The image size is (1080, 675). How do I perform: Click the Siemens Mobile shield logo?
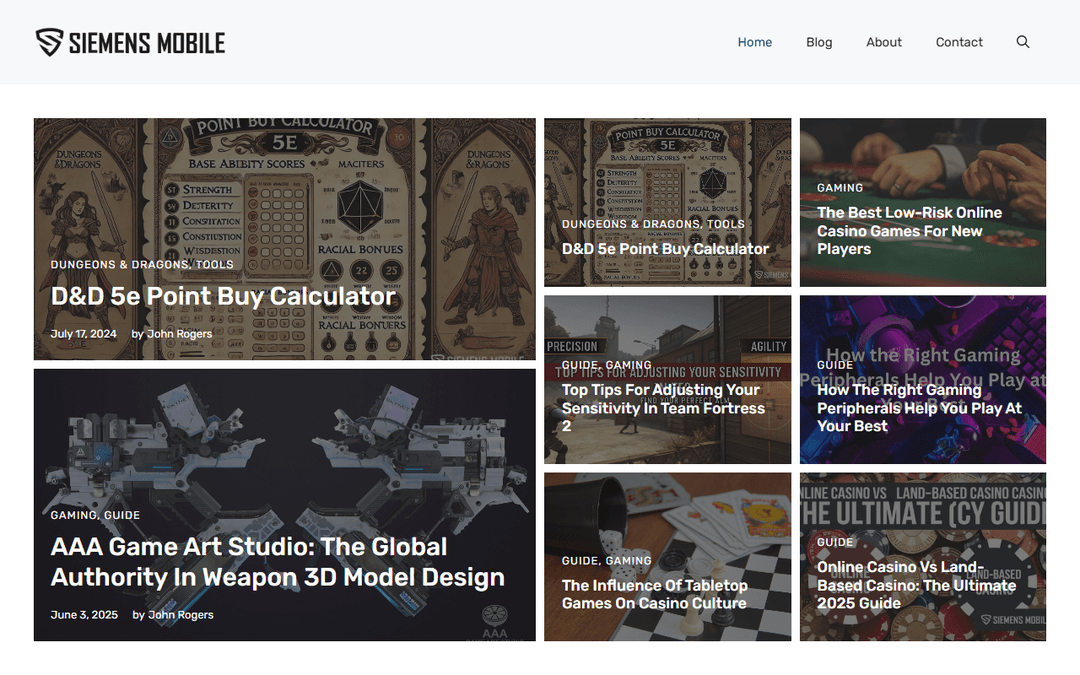click(50, 42)
